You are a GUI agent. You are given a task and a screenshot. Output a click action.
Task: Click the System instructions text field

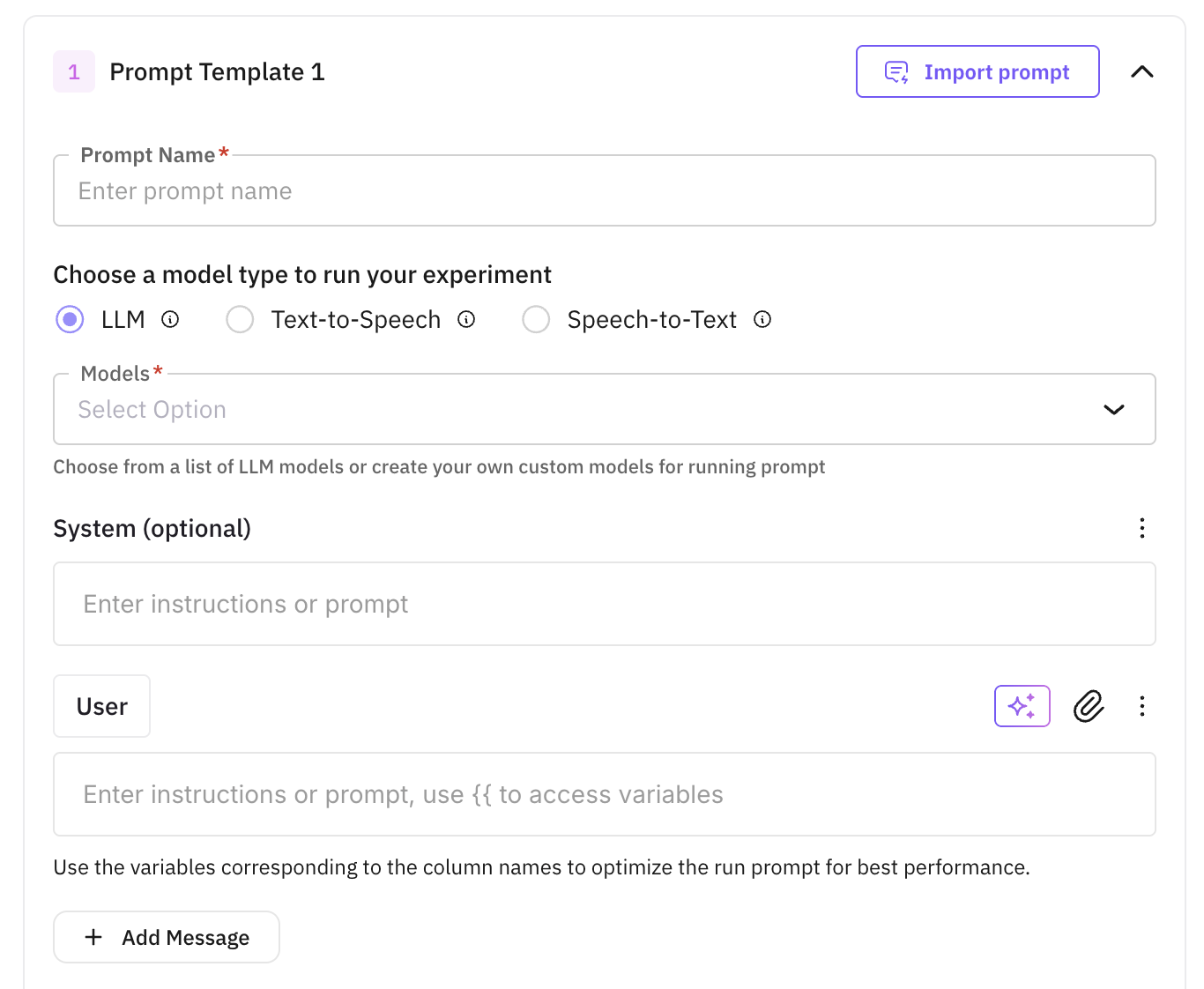click(x=605, y=604)
